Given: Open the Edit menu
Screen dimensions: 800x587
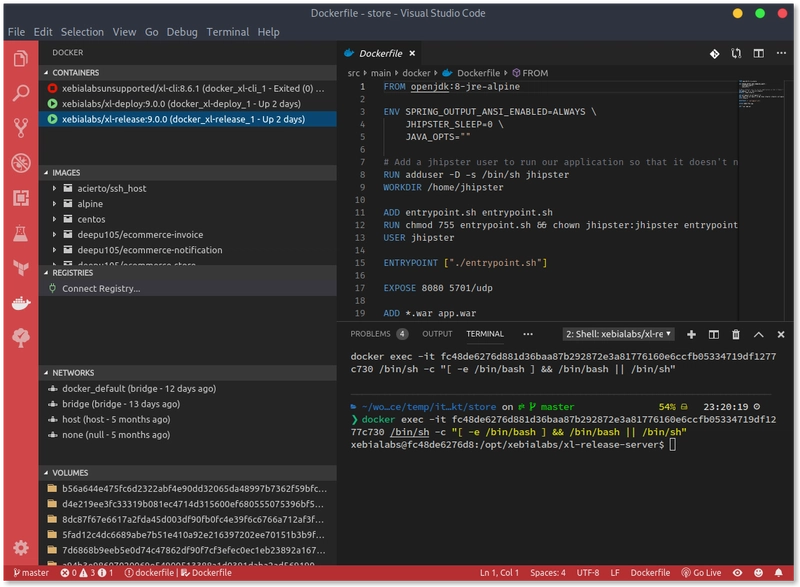Looking at the screenshot, I should pyautogui.click(x=43, y=32).
